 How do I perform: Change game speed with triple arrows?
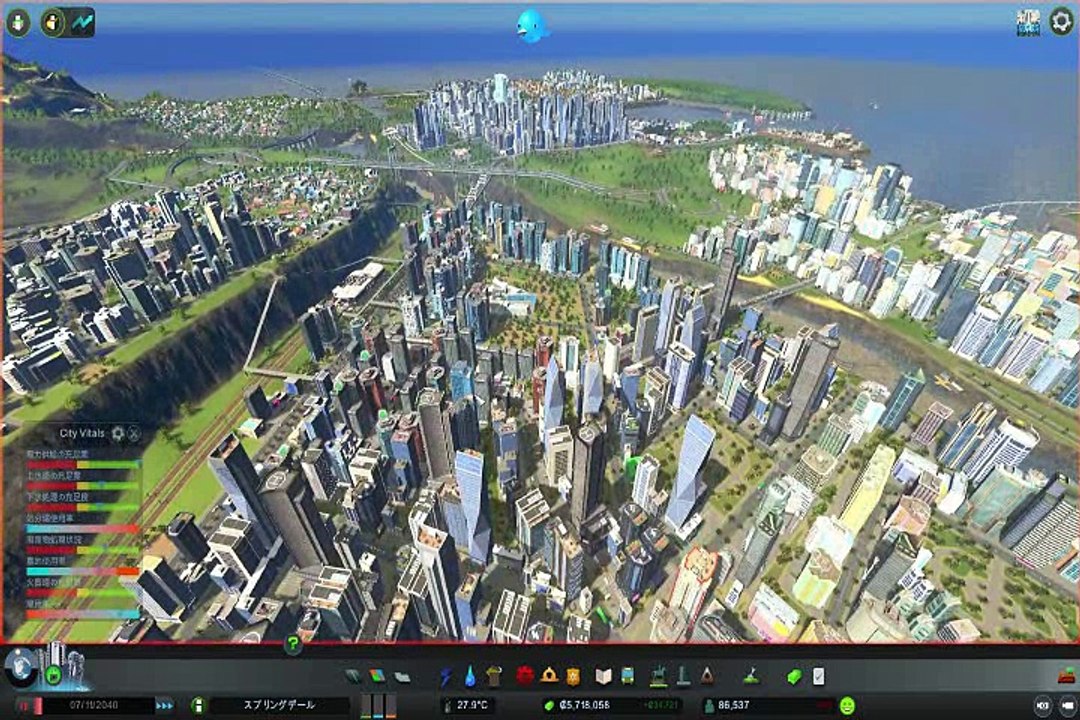point(164,706)
